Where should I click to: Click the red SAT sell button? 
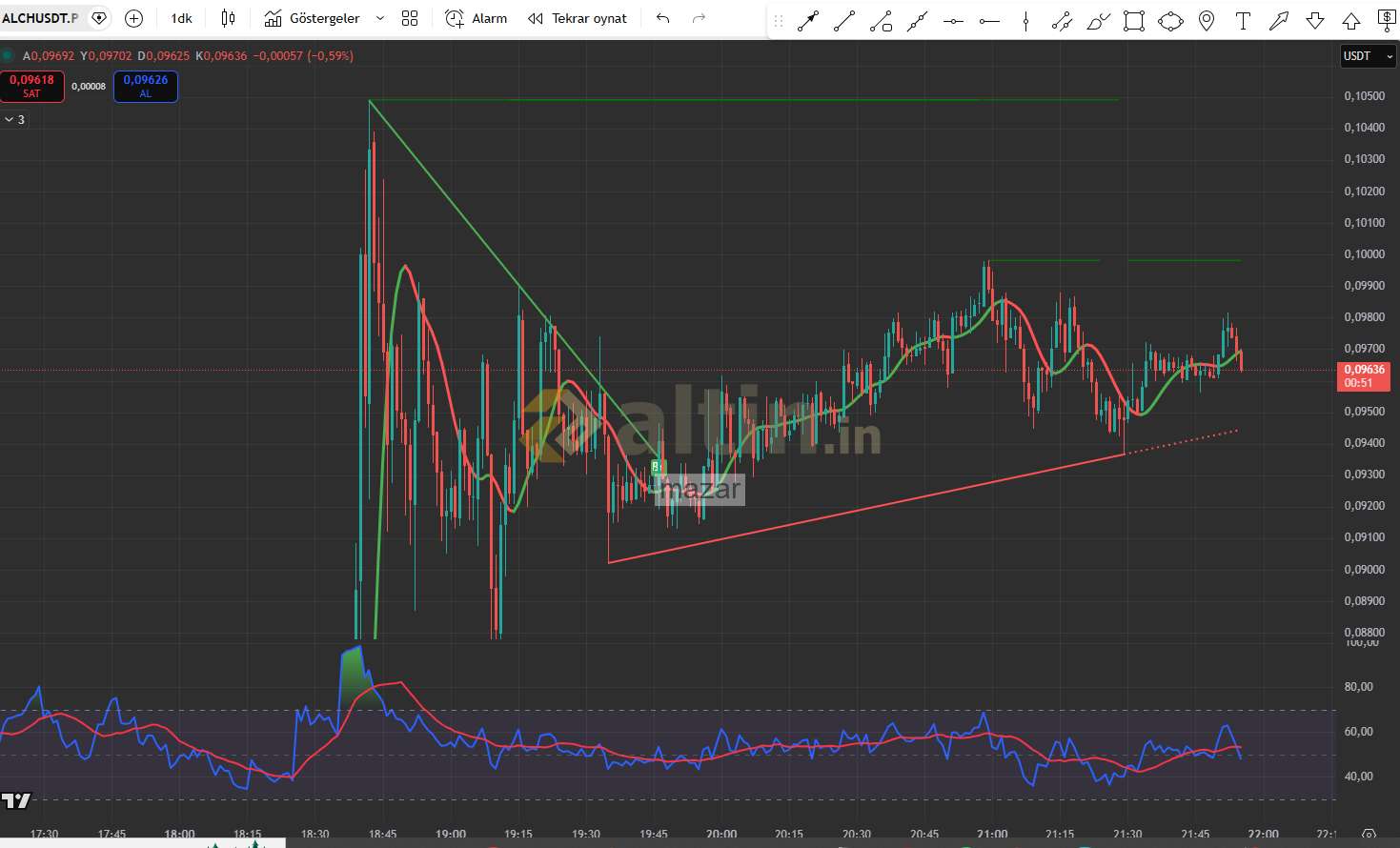(32, 86)
